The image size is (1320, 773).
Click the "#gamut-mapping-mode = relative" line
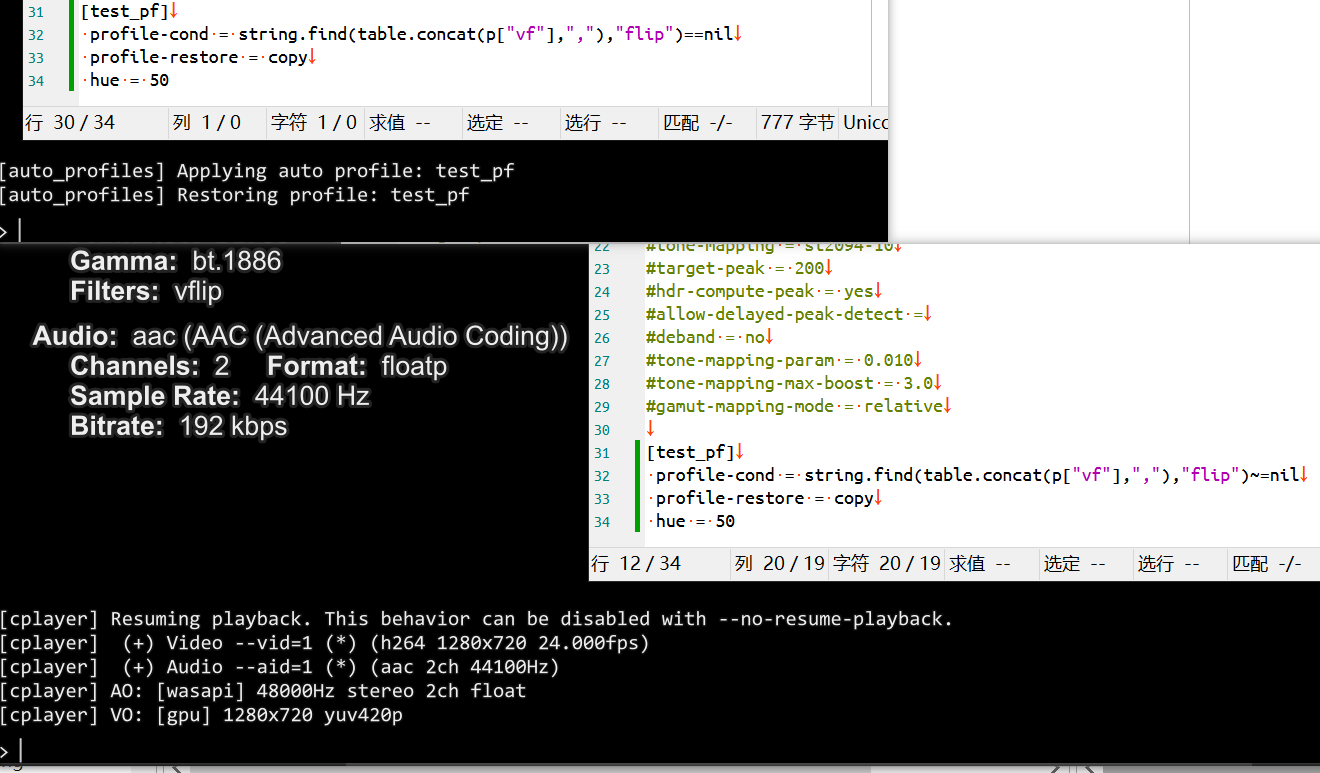[799, 407]
